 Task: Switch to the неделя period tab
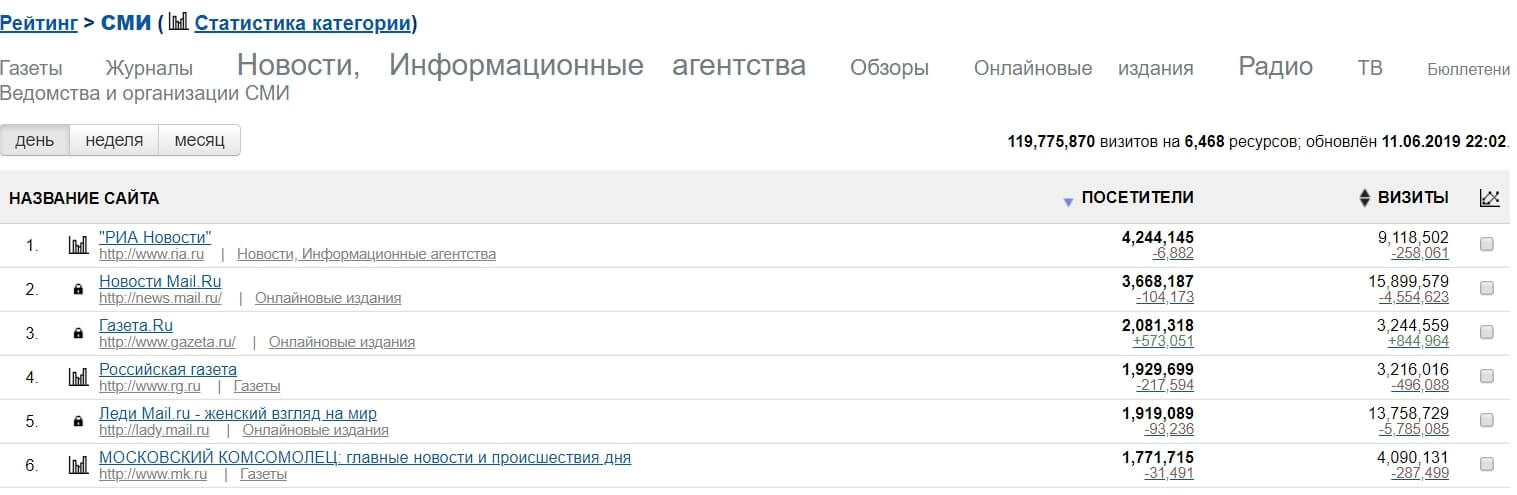114,140
